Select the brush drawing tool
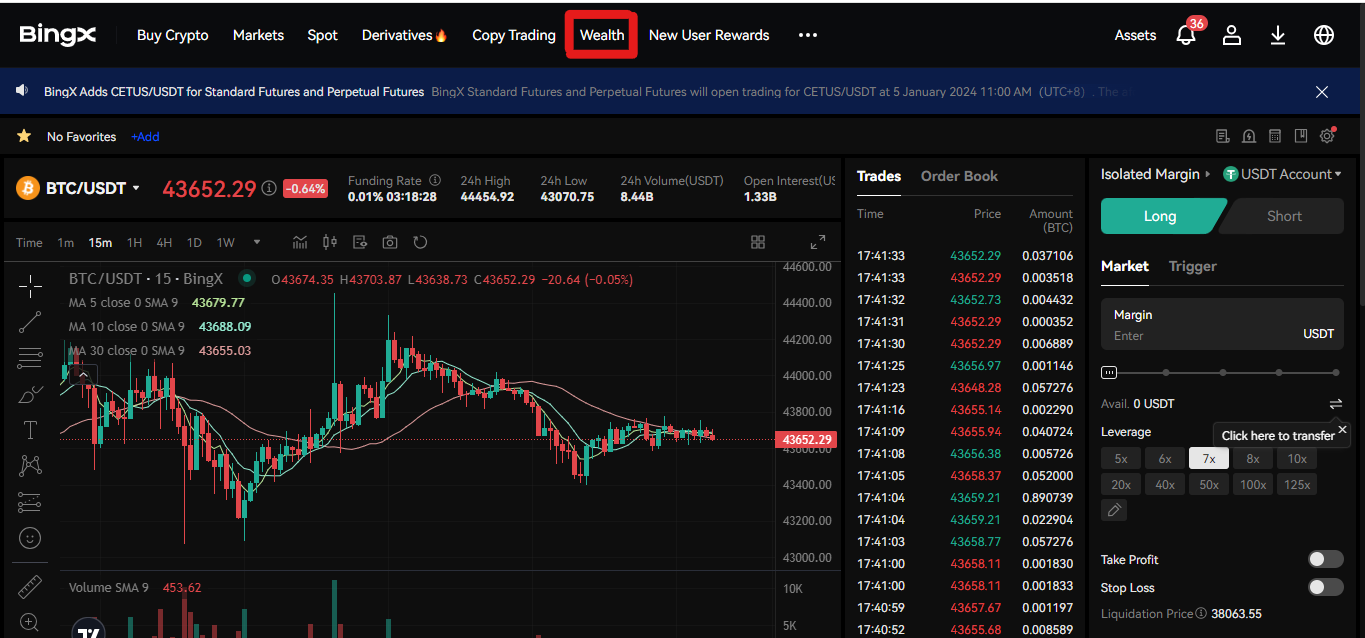 30,394
